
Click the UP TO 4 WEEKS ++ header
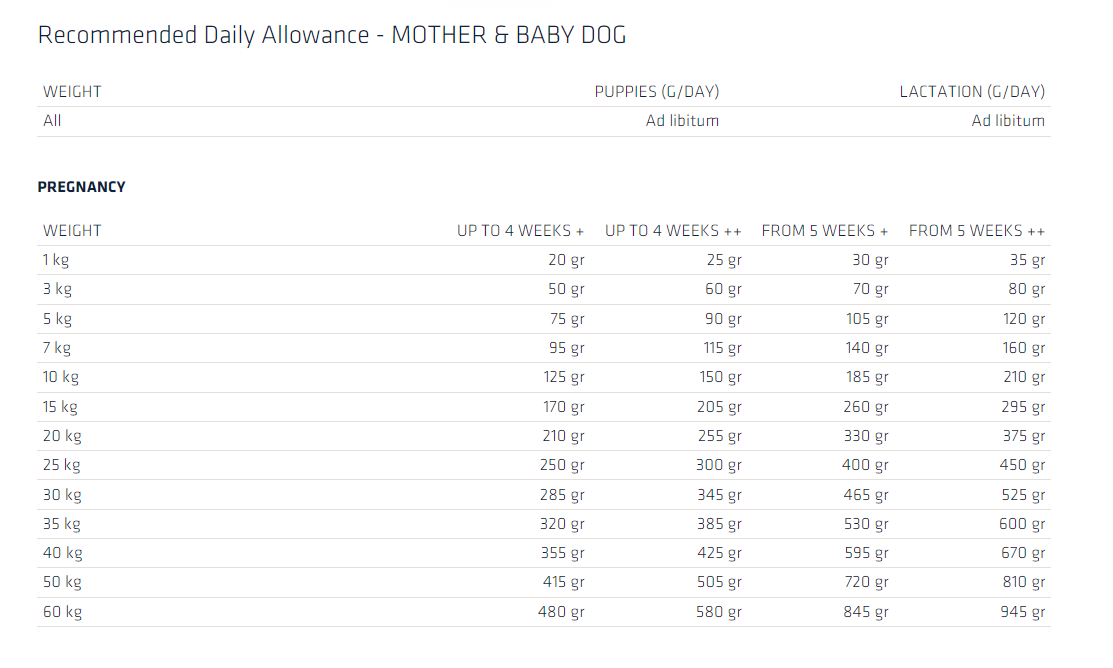pos(673,231)
